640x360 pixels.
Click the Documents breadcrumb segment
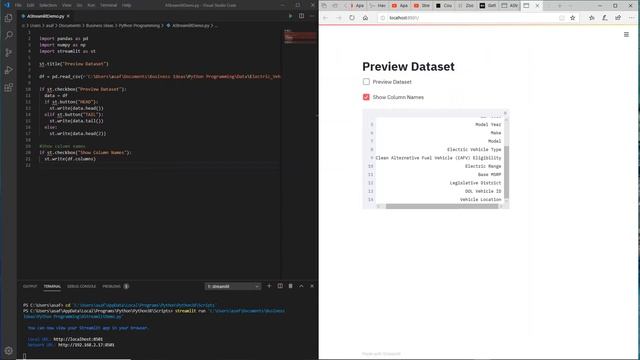tap(70, 26)
